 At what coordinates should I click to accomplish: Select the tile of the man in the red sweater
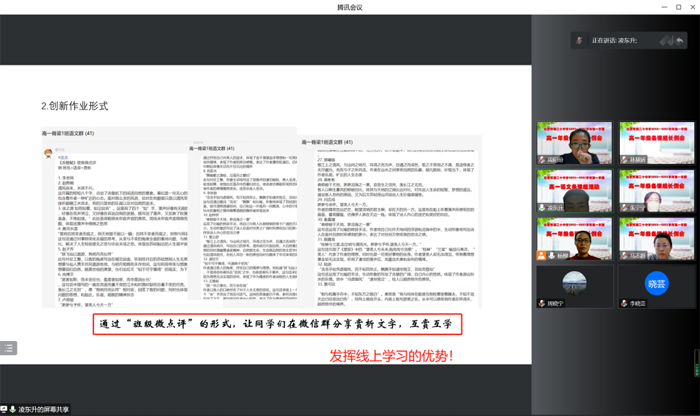coord(575,239)
